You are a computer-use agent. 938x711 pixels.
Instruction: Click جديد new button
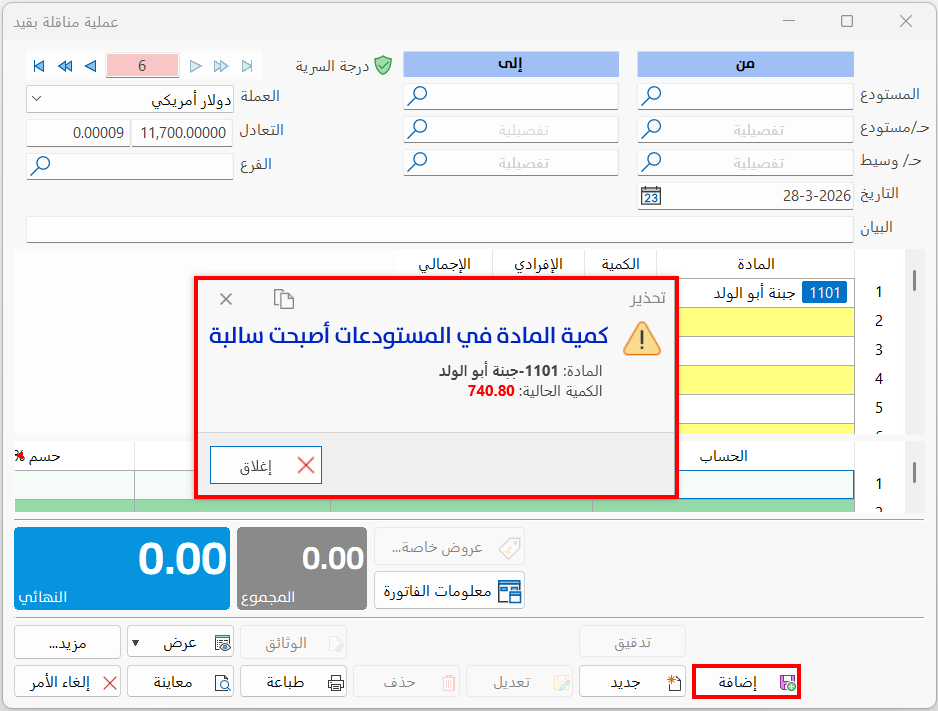click(x=632, y=682)
